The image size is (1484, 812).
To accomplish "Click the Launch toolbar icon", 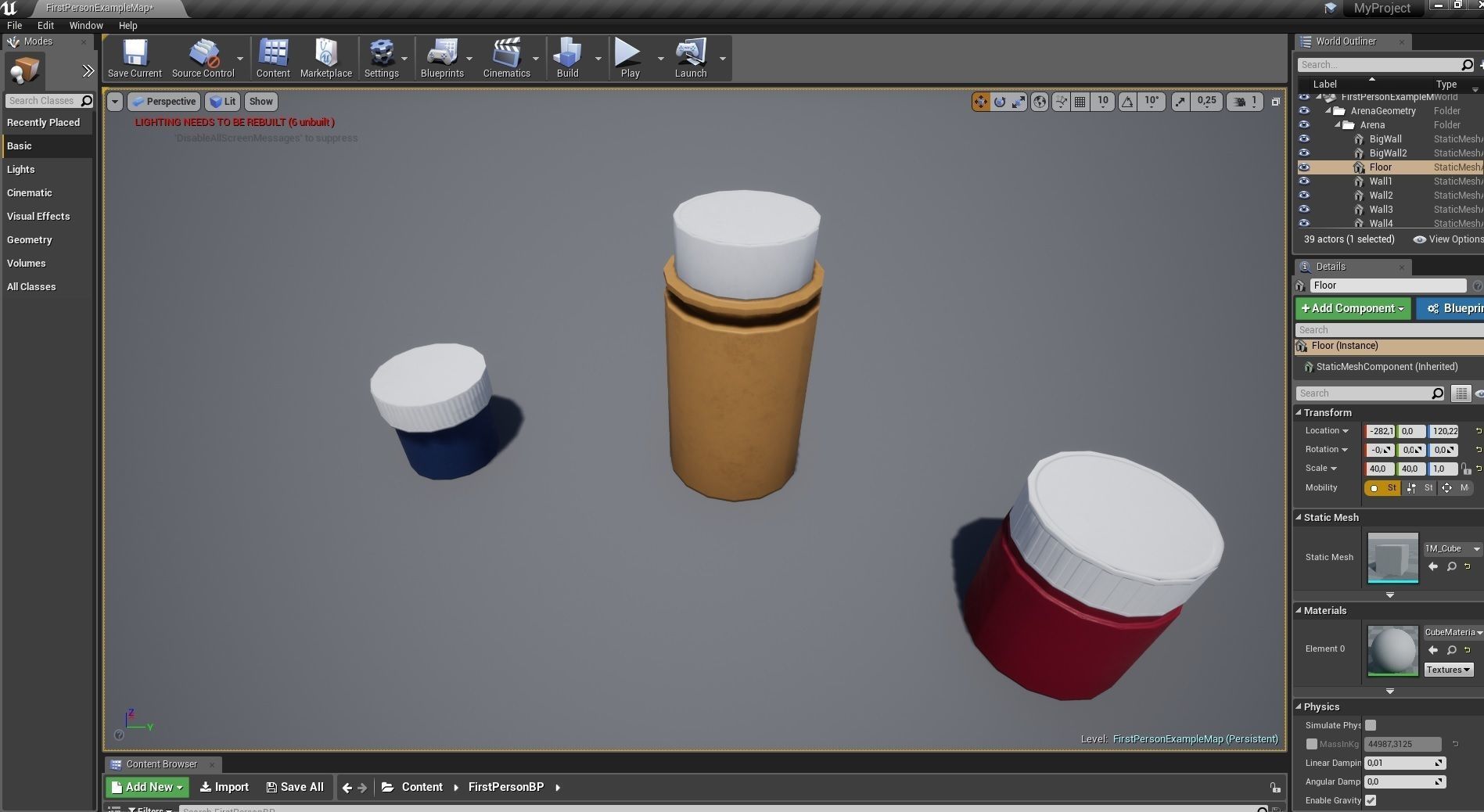I will (x=691, y=58).
